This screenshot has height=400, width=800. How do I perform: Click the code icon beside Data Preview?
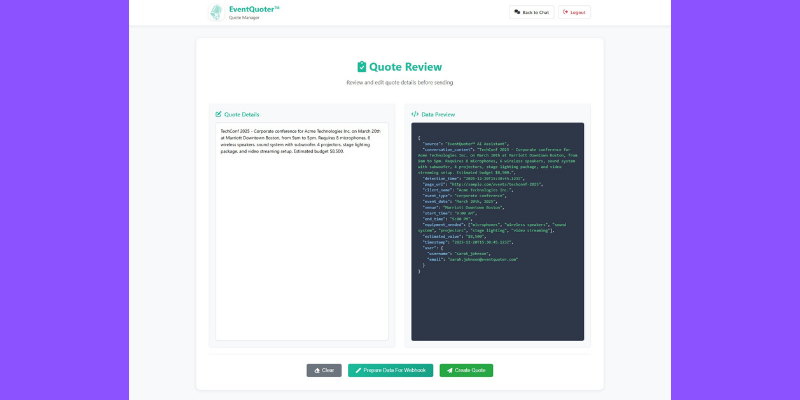point(415,114)
